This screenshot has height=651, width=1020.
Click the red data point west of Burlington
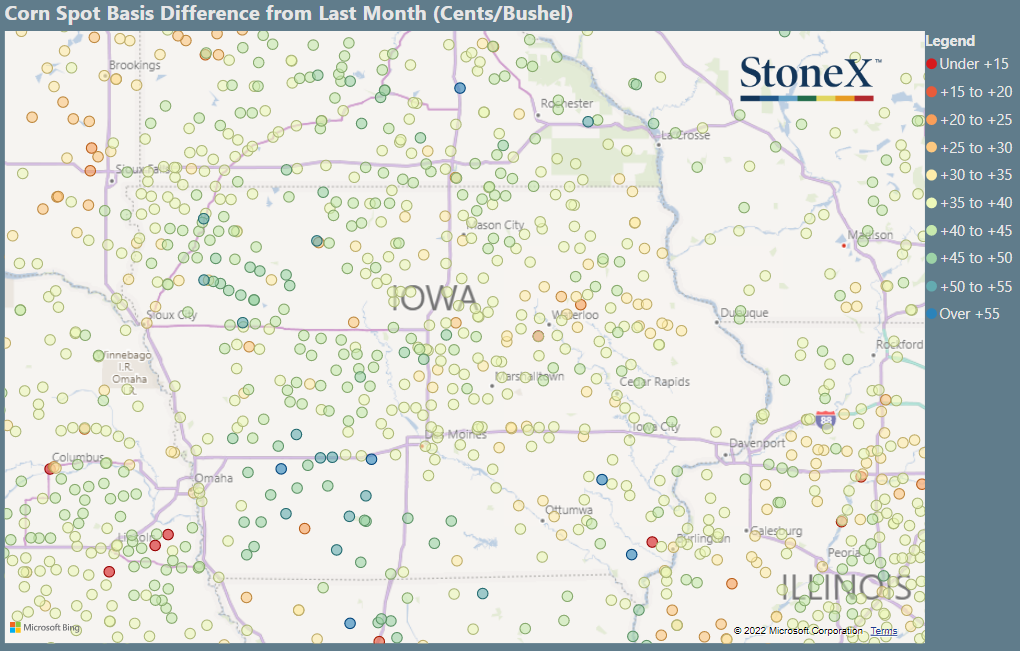point(652,542)
